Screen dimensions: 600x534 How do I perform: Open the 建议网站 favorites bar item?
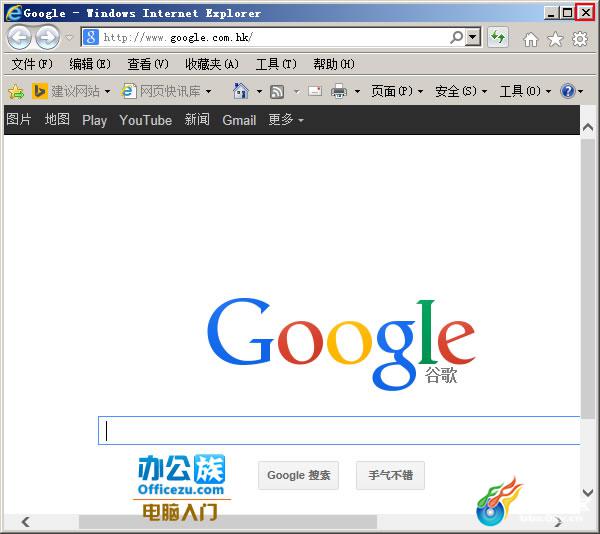point(66,91)
